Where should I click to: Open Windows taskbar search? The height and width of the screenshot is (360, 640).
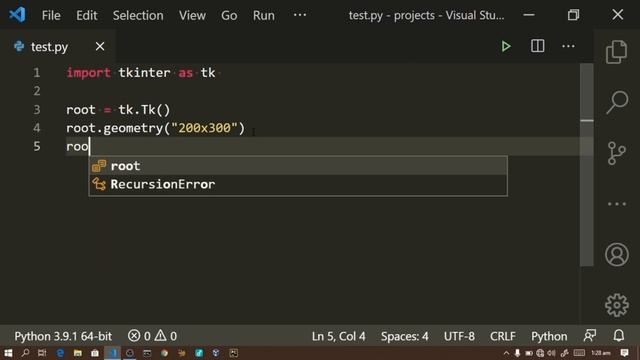(25, 353)
